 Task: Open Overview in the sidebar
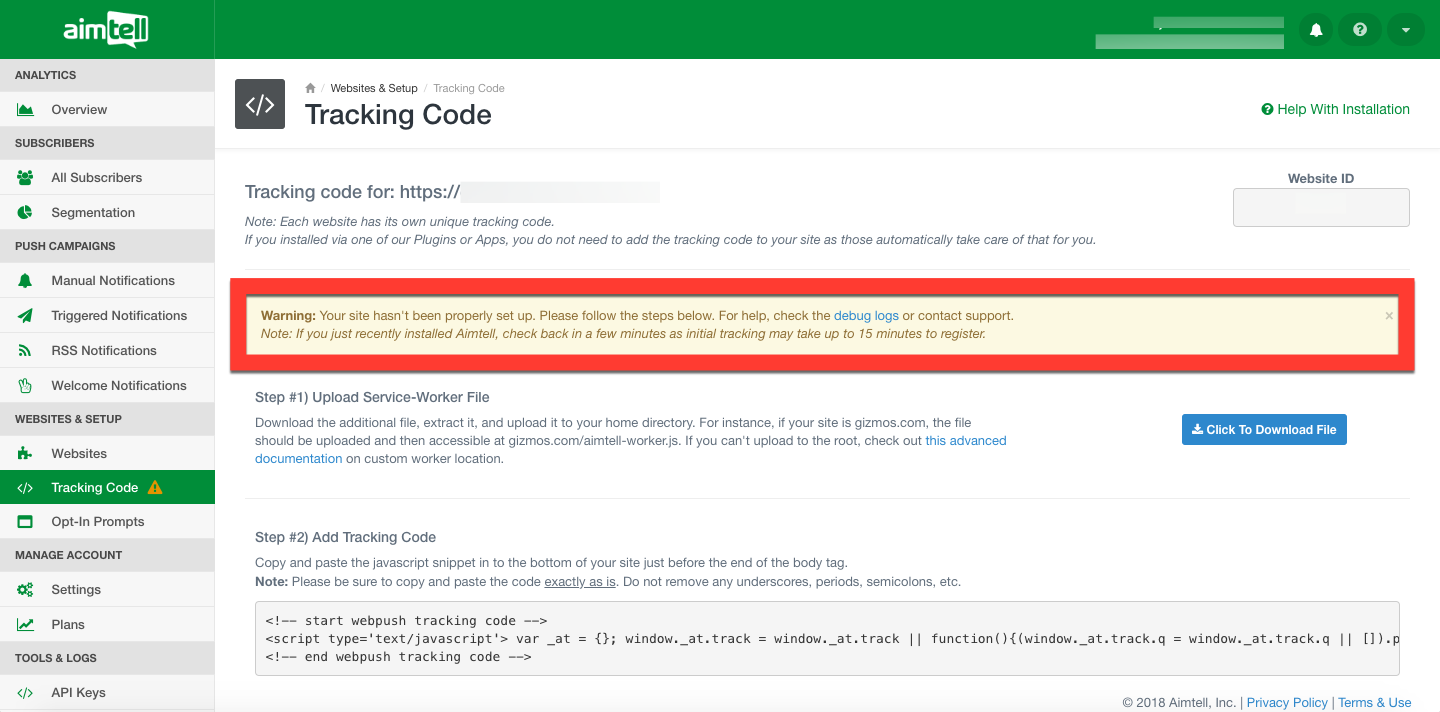(x=107, y=110)
